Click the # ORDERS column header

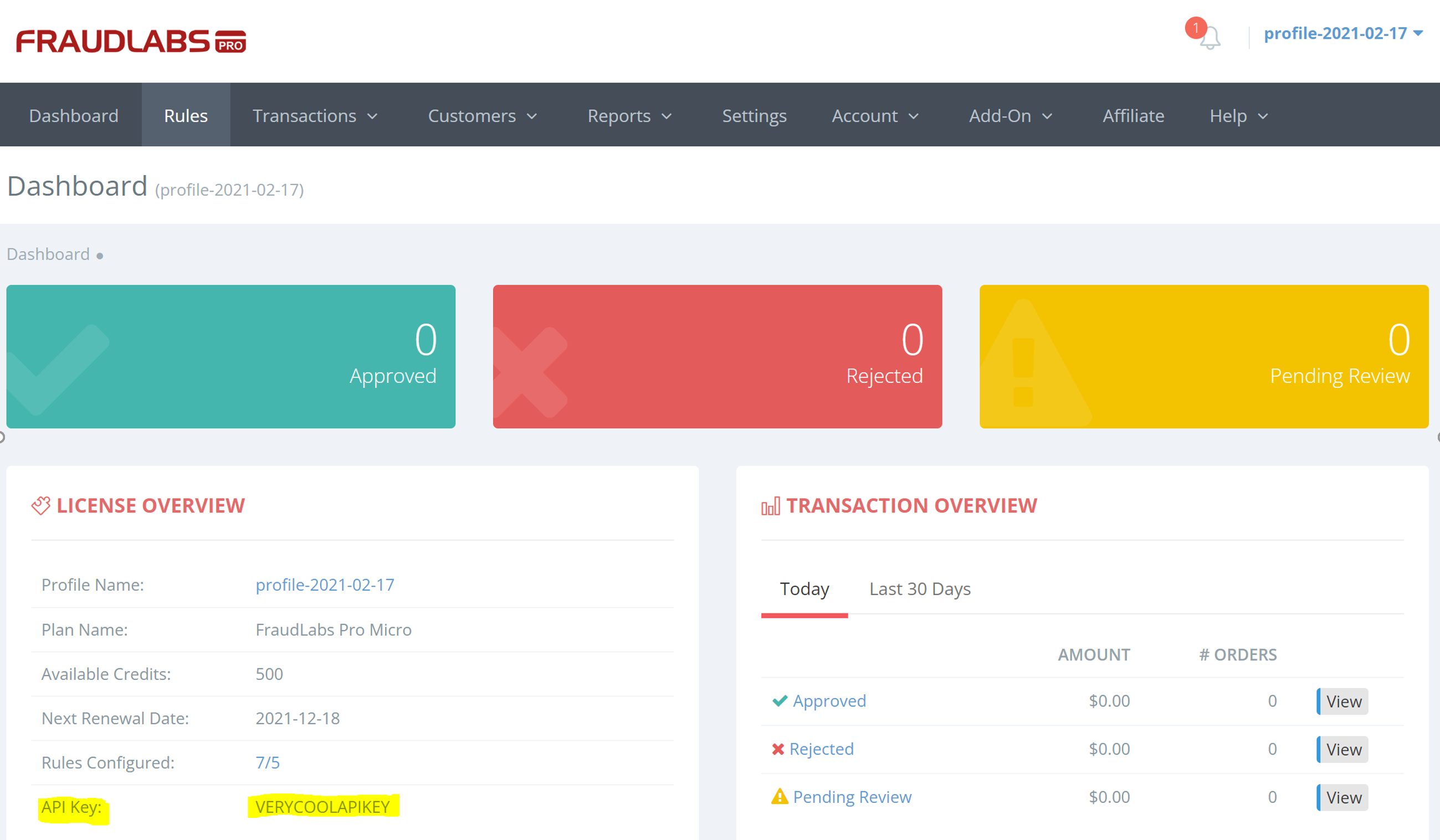pyautogui.click(x=1238, y=654)
